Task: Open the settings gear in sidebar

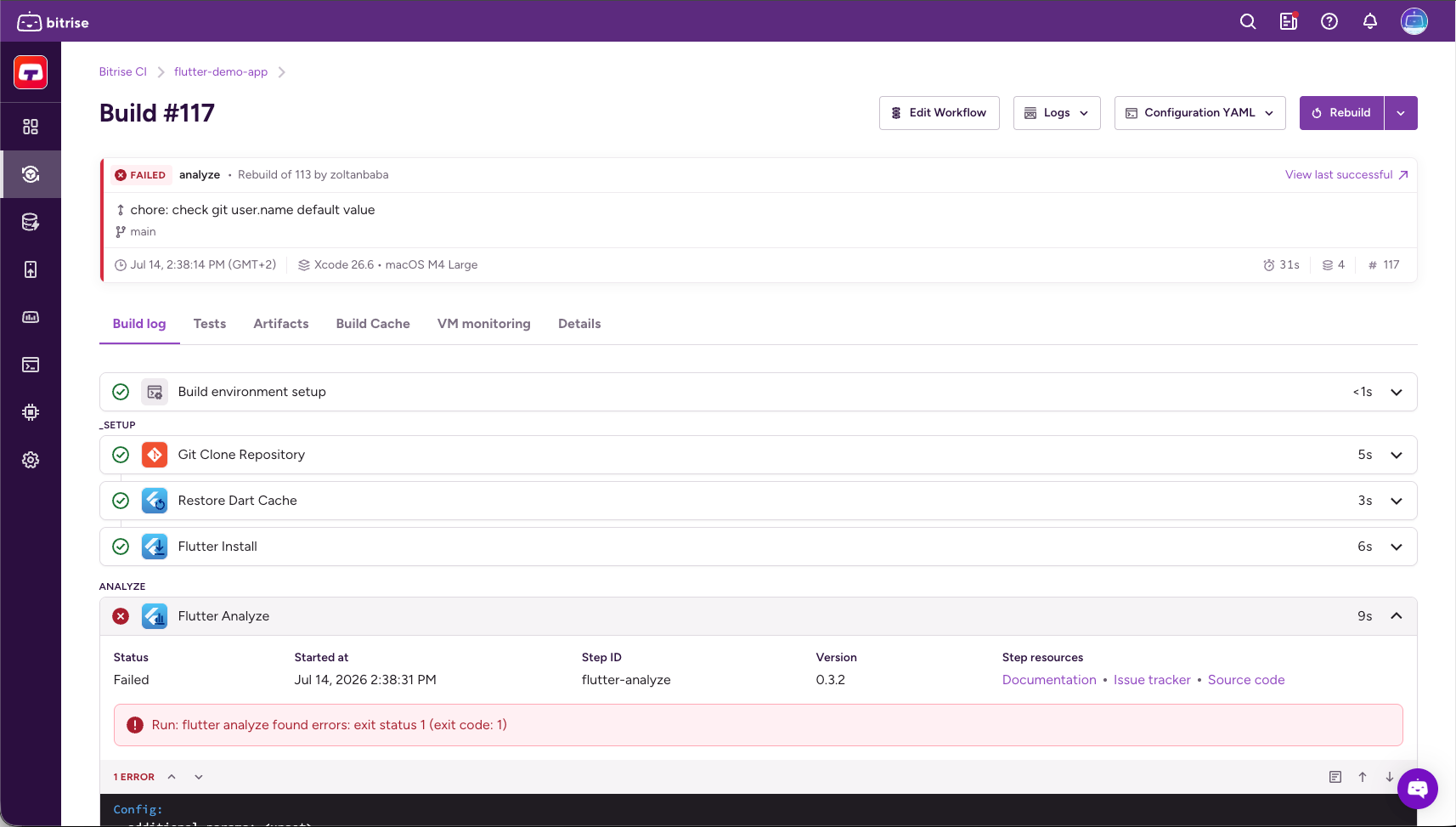Action: (x=31, y=460)
